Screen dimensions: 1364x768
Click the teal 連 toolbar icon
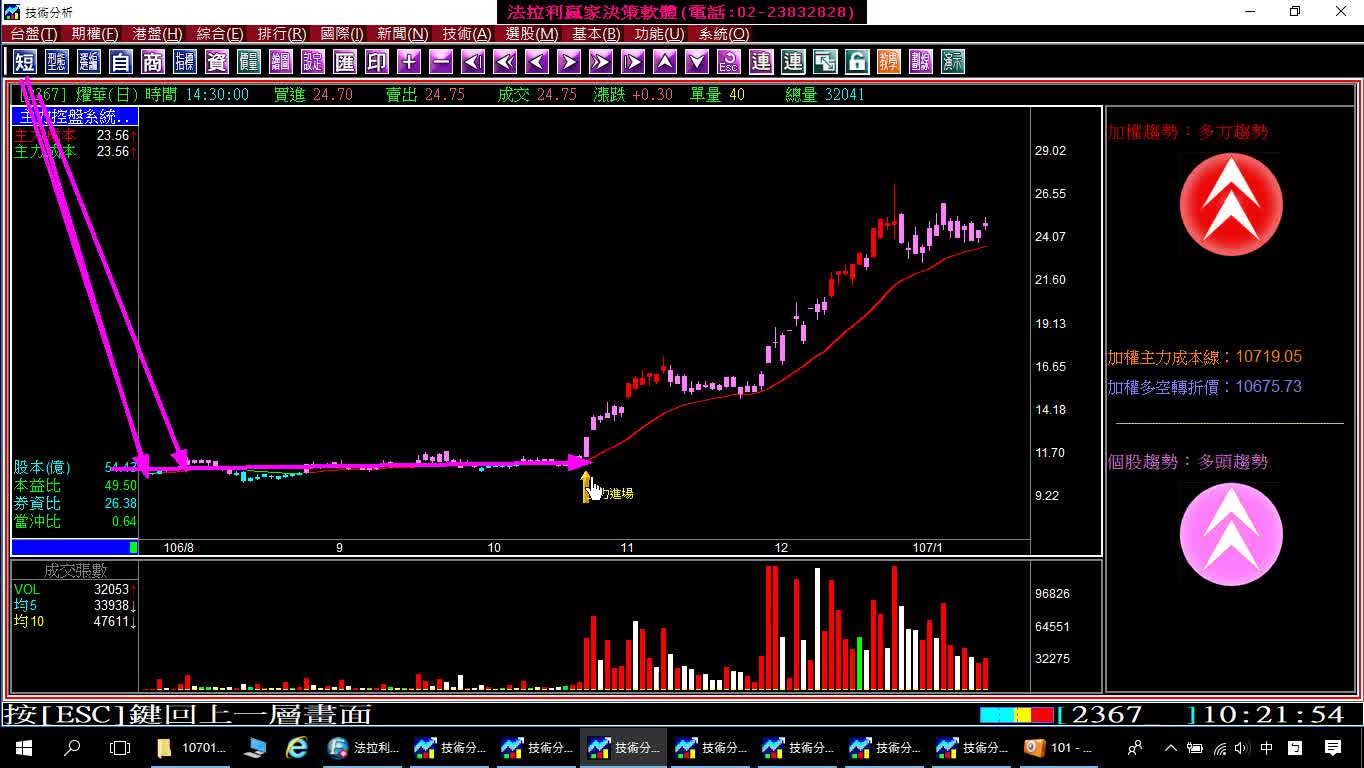(793, 62)
